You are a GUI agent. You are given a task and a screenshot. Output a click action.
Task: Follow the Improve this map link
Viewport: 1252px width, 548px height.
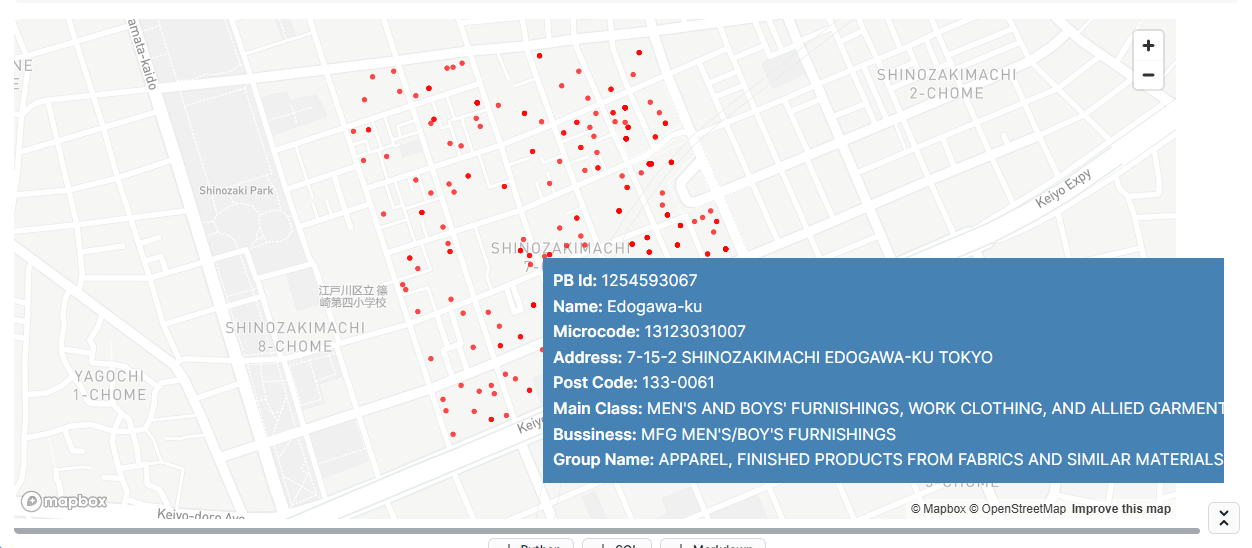tap(1121, 509)
